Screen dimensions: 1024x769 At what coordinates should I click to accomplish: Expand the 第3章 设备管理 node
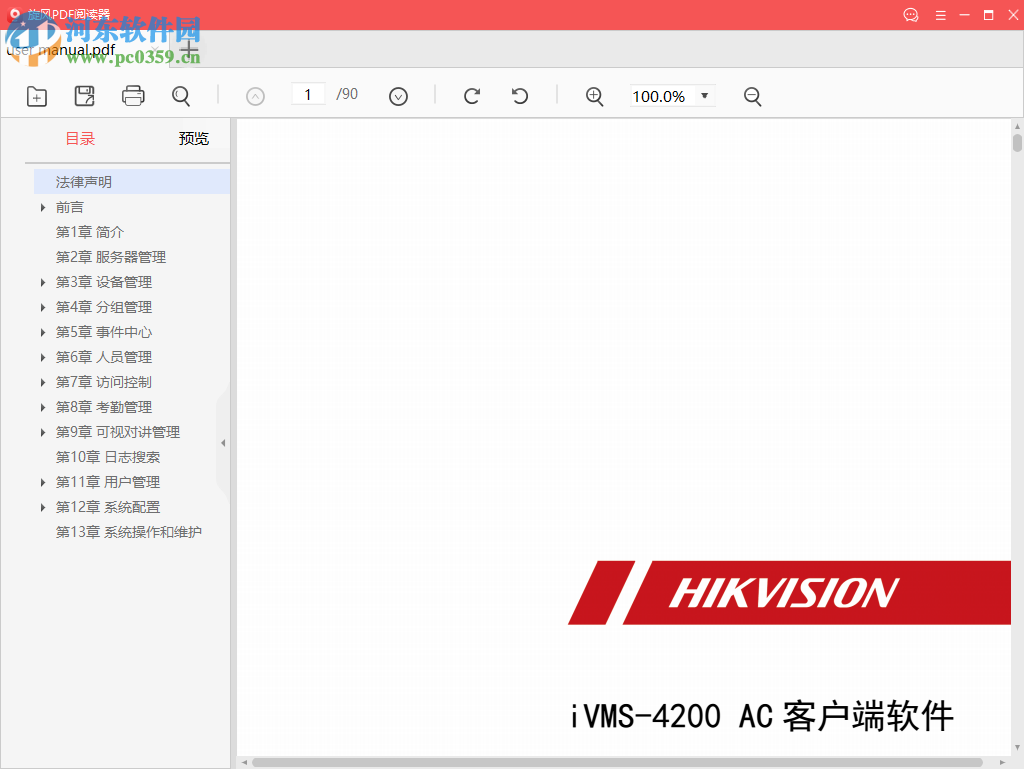[x=43, y=283]
